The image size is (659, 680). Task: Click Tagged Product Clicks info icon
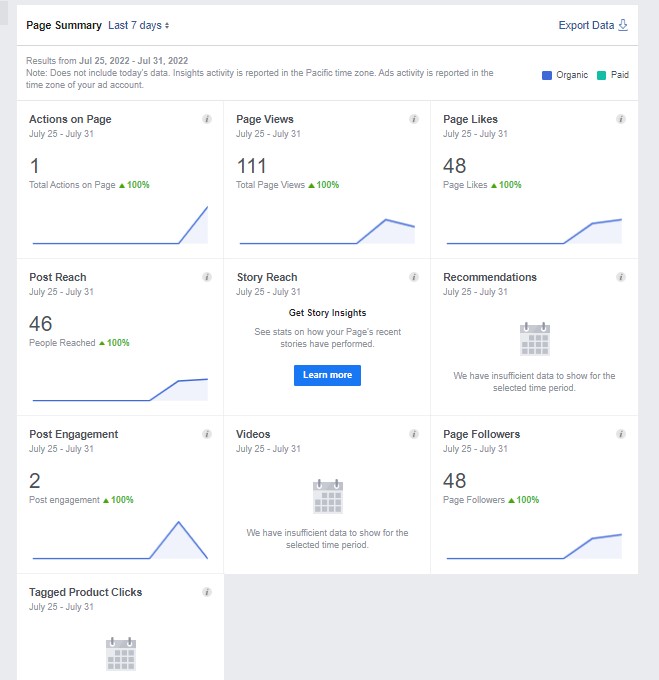click(207, 592)
